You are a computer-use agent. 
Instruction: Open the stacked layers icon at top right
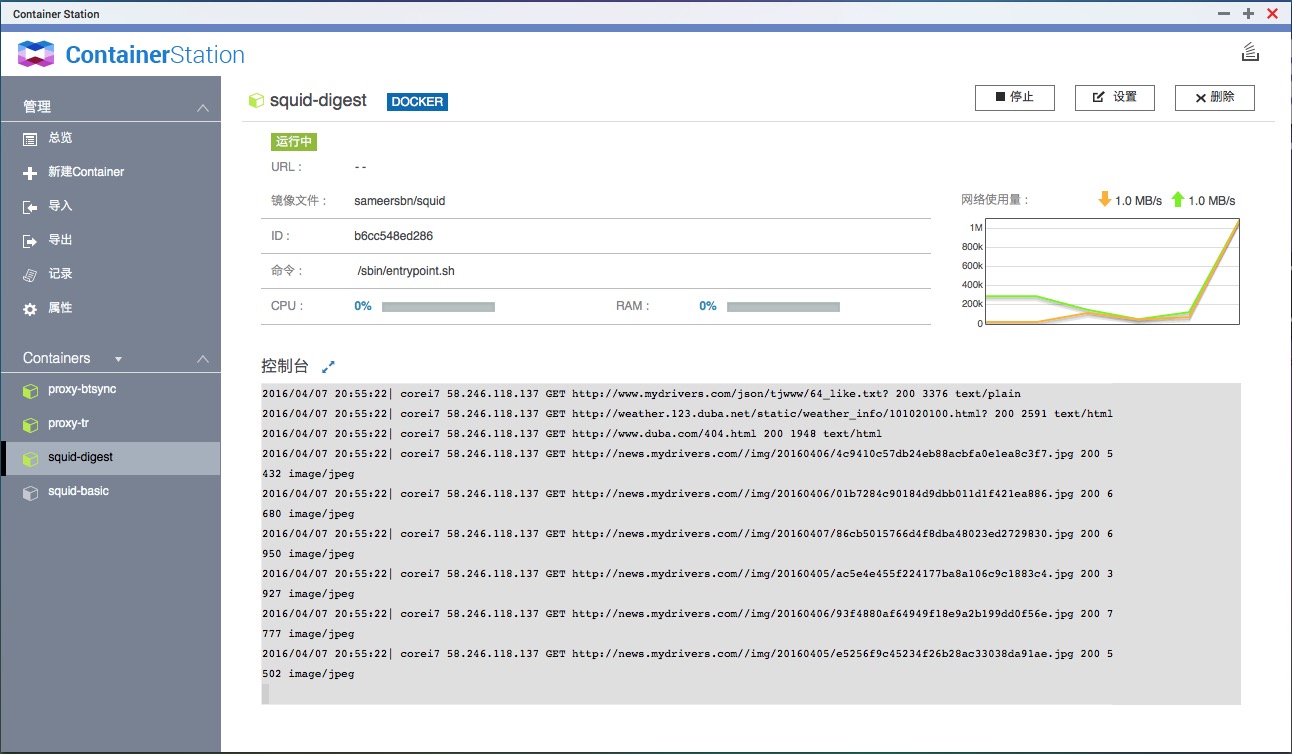click(1249, 52)
